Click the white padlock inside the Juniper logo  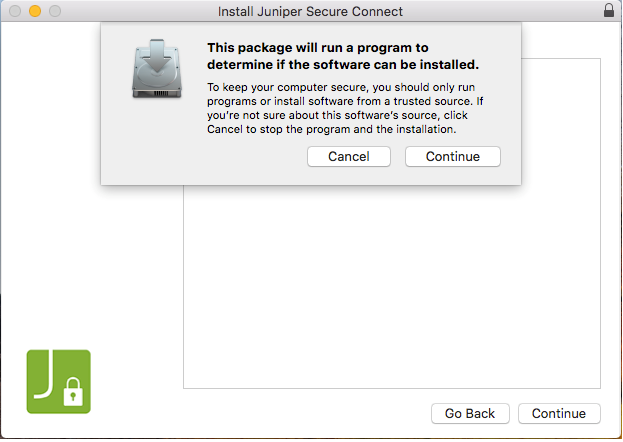[72, 394]
